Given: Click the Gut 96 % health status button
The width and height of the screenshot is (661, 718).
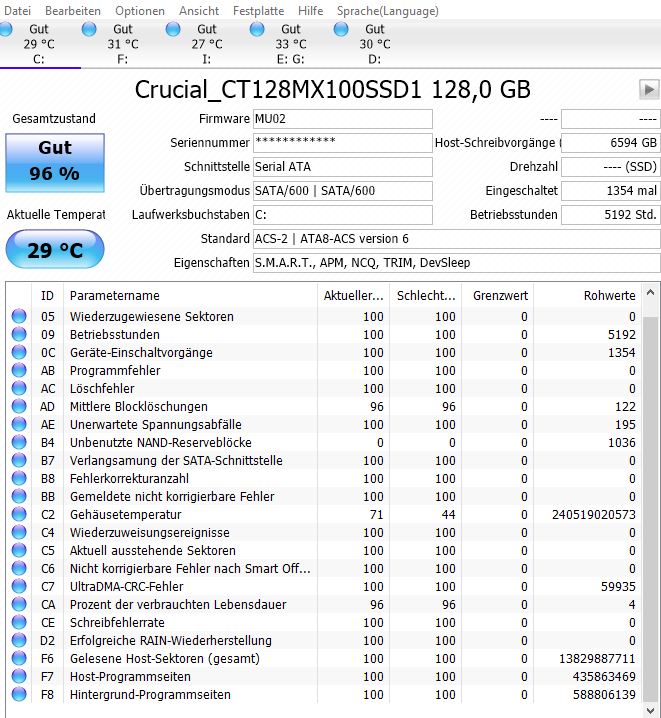Looking at the screenshot, I should pos(55,163).
